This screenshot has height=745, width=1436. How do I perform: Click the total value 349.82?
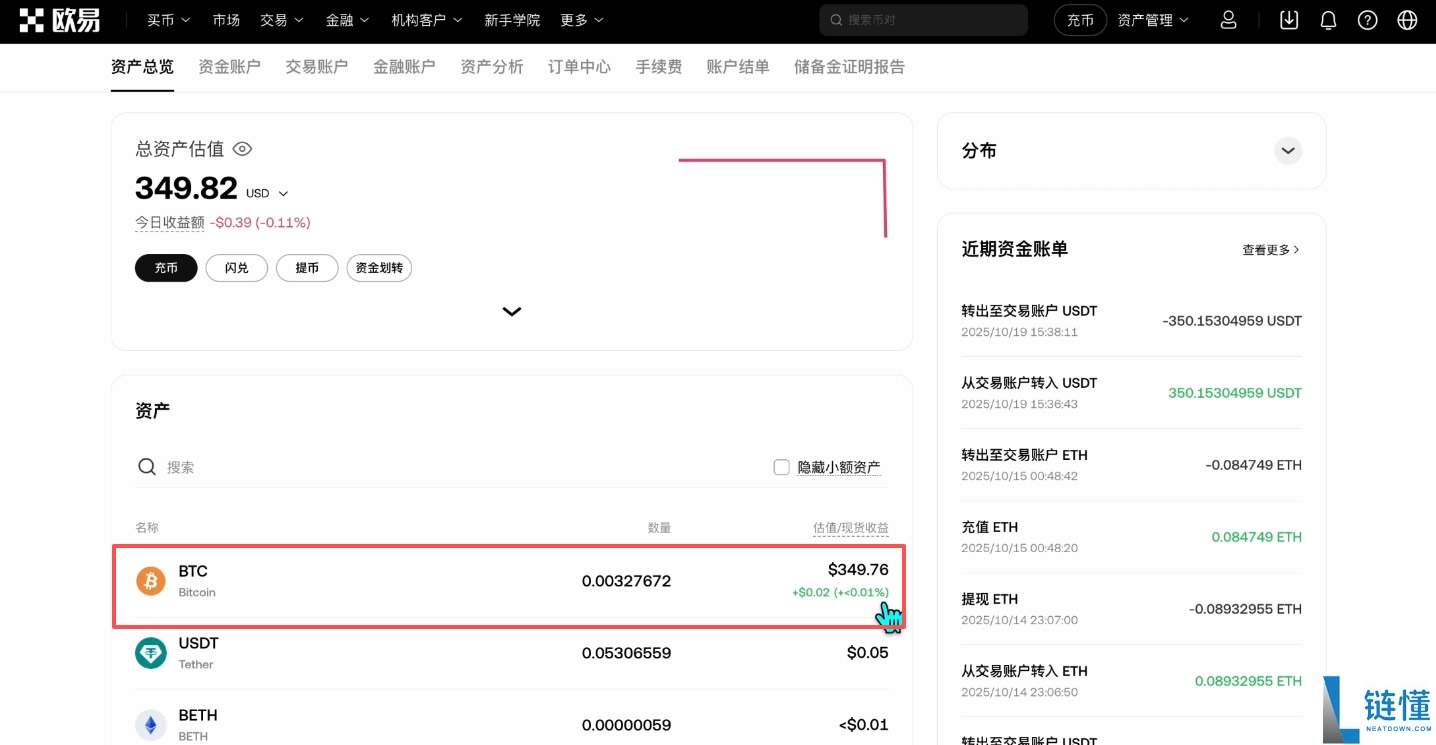(x=186, y=188)
